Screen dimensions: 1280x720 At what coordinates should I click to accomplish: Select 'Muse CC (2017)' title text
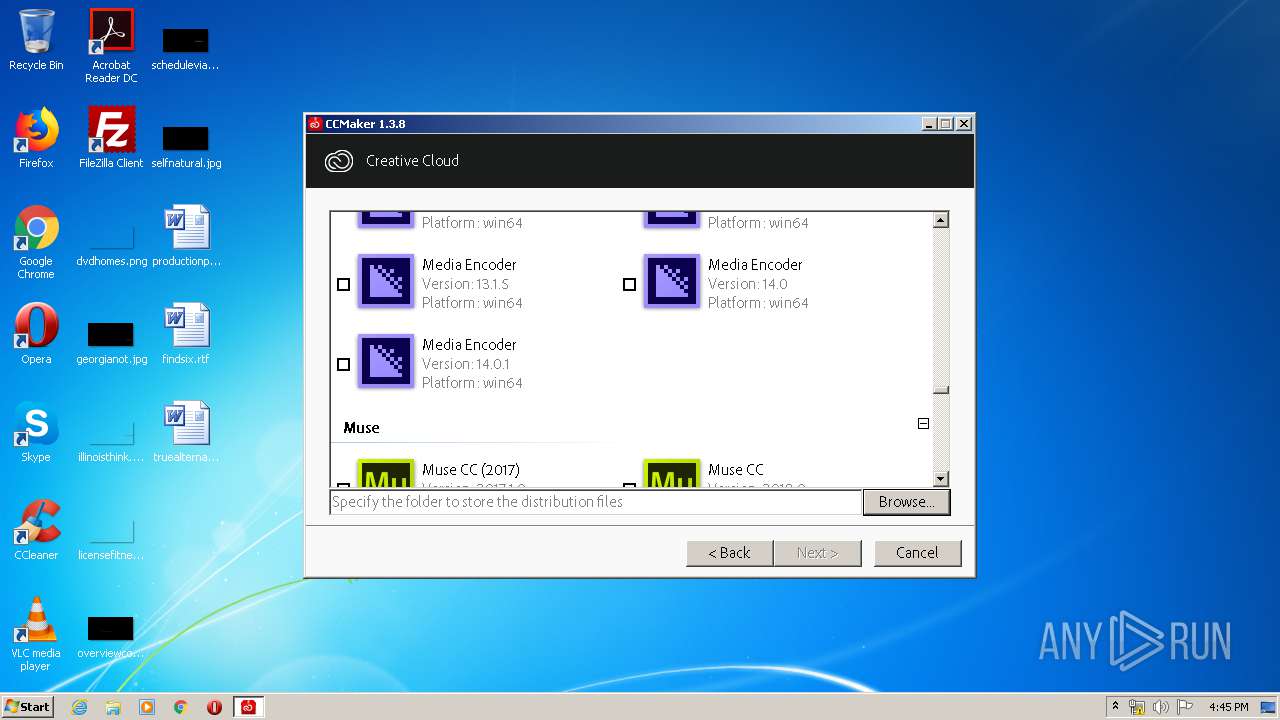click(x=471, y=470)
